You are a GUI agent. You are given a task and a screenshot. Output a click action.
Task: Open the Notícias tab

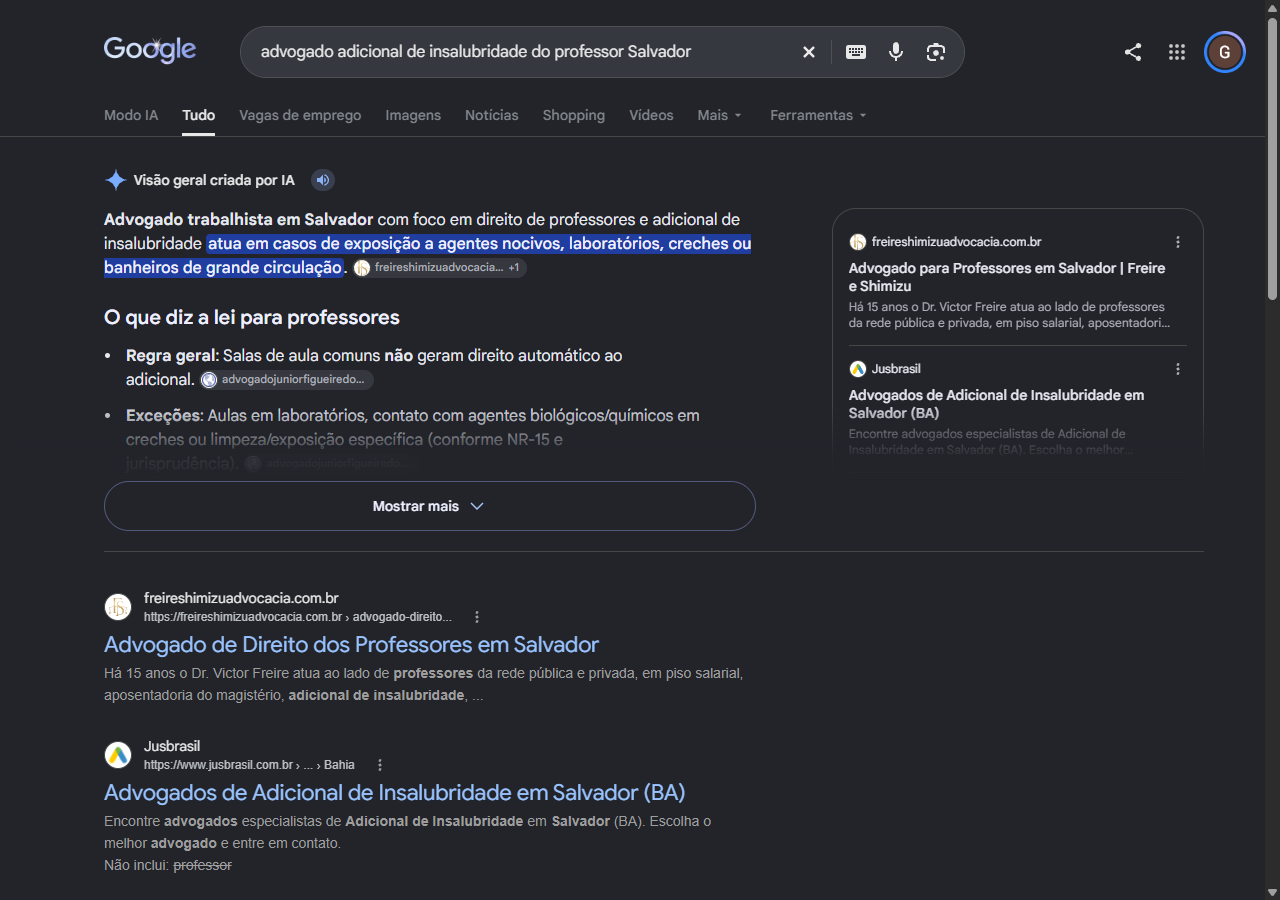click(492, 115)
